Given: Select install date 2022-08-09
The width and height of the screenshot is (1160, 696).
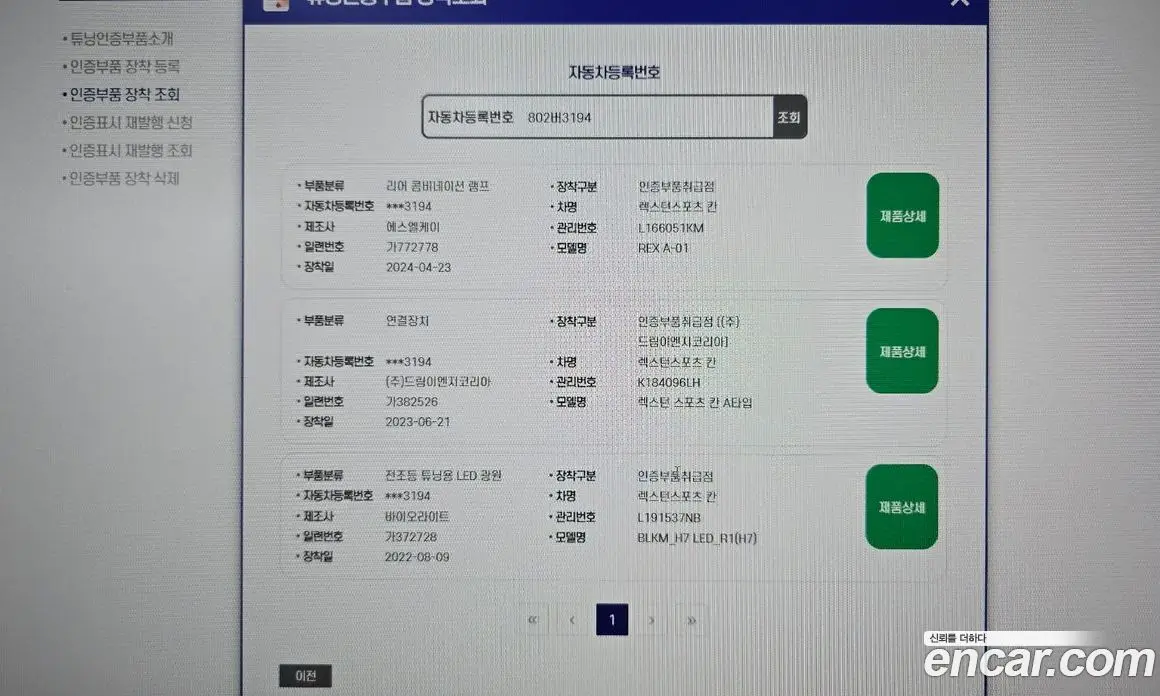Looking at the screenshot, I should pos(417,557).
